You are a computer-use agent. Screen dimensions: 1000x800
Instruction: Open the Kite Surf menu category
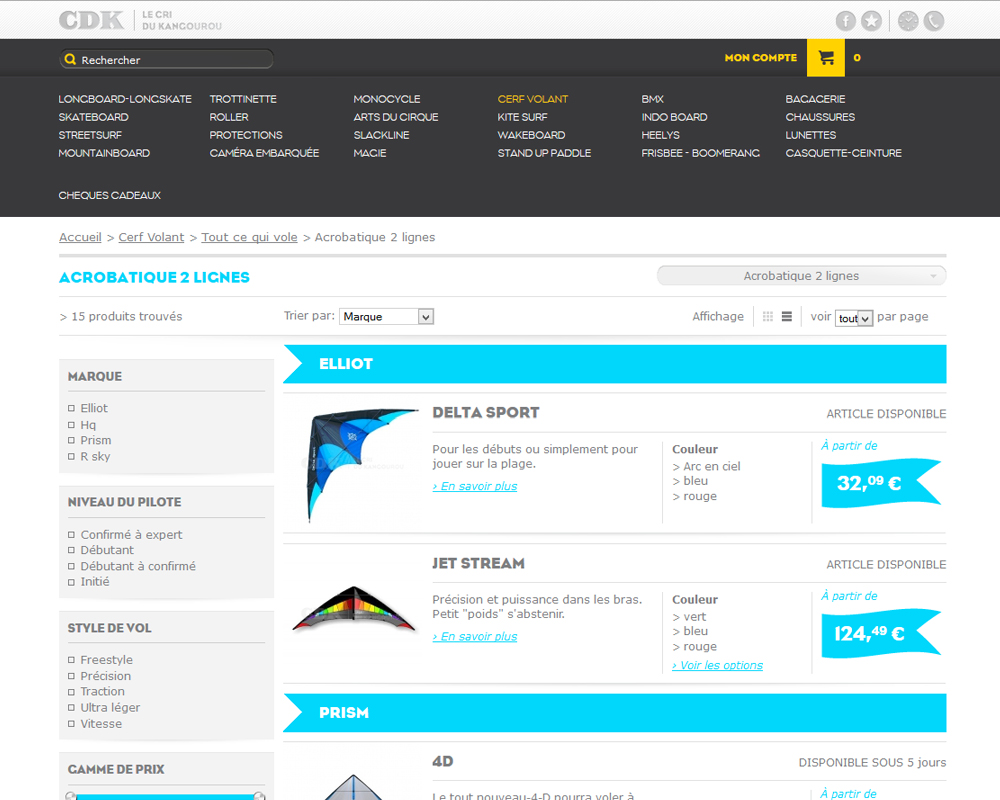coord(522,117)
